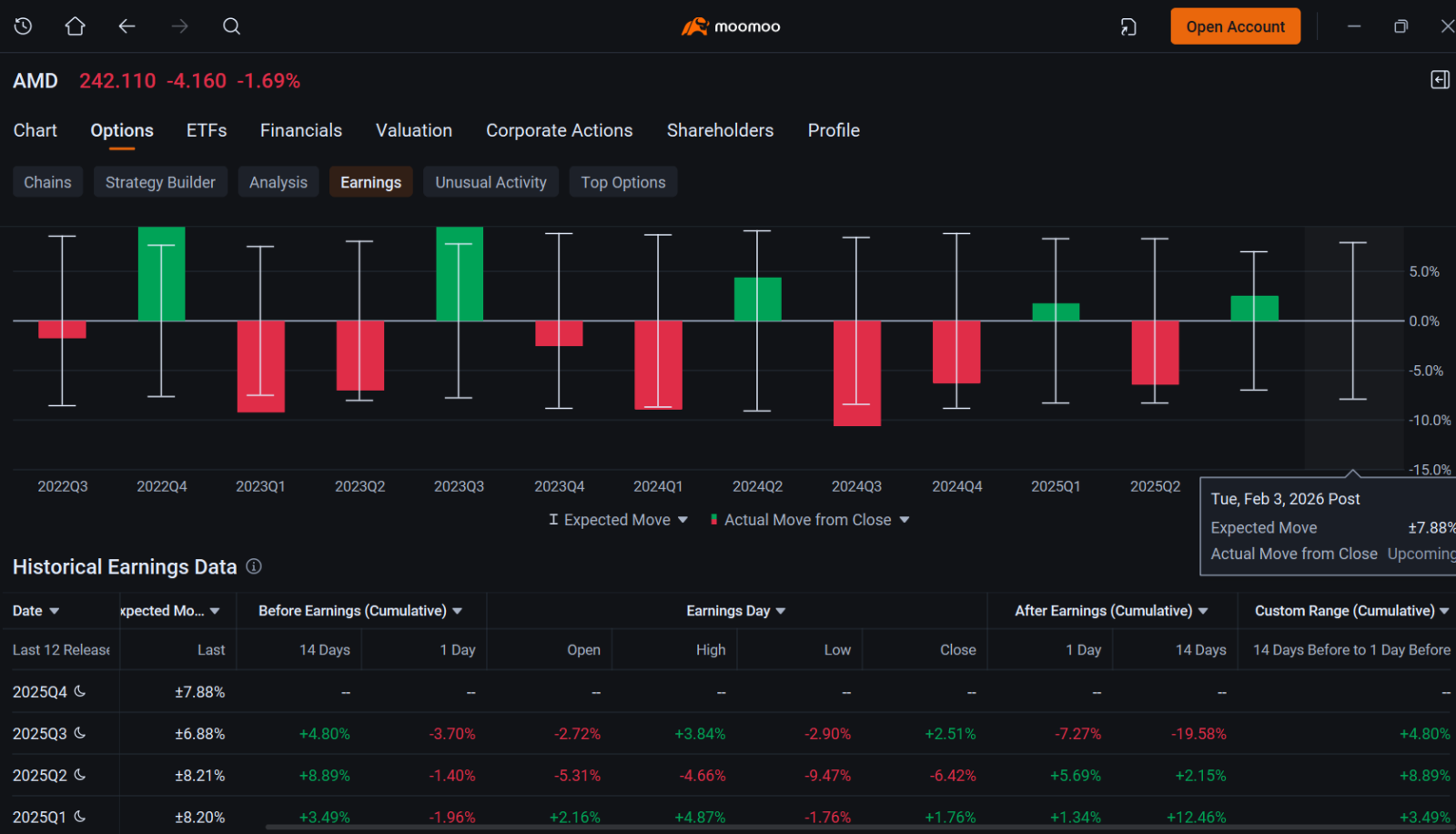This screenshot has height=834, width=1456.
Task: Navigate back with the left arrow
Action: pos(126,26)
